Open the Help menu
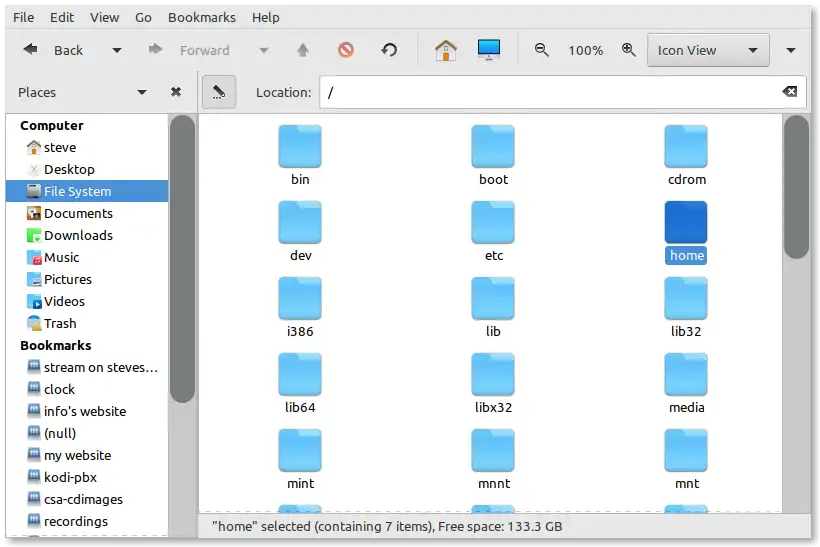 [266, 17]
